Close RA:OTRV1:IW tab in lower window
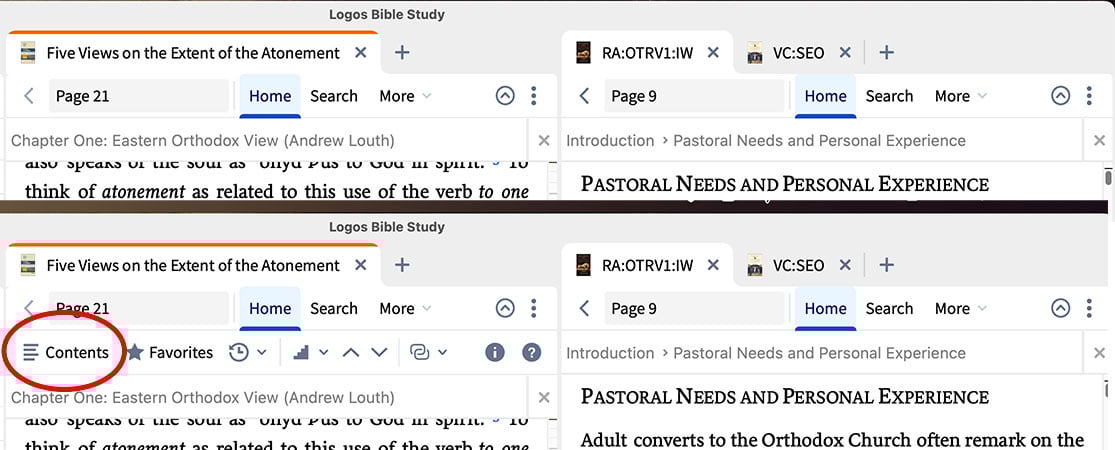Viewport: 1115px width, 450px height. [x=713, y=265]
